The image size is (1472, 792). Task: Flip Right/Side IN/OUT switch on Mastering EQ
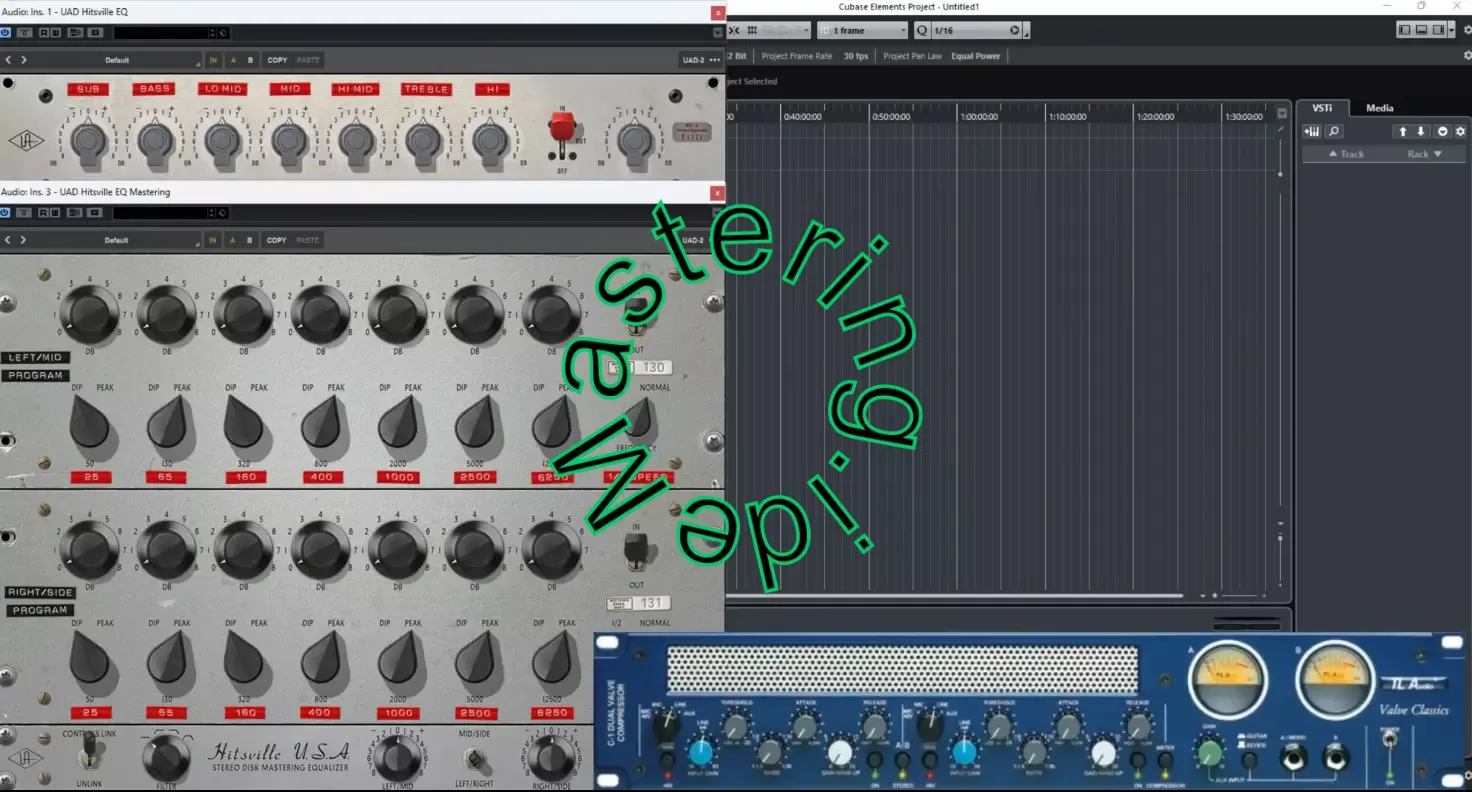(x=636, y=550)
